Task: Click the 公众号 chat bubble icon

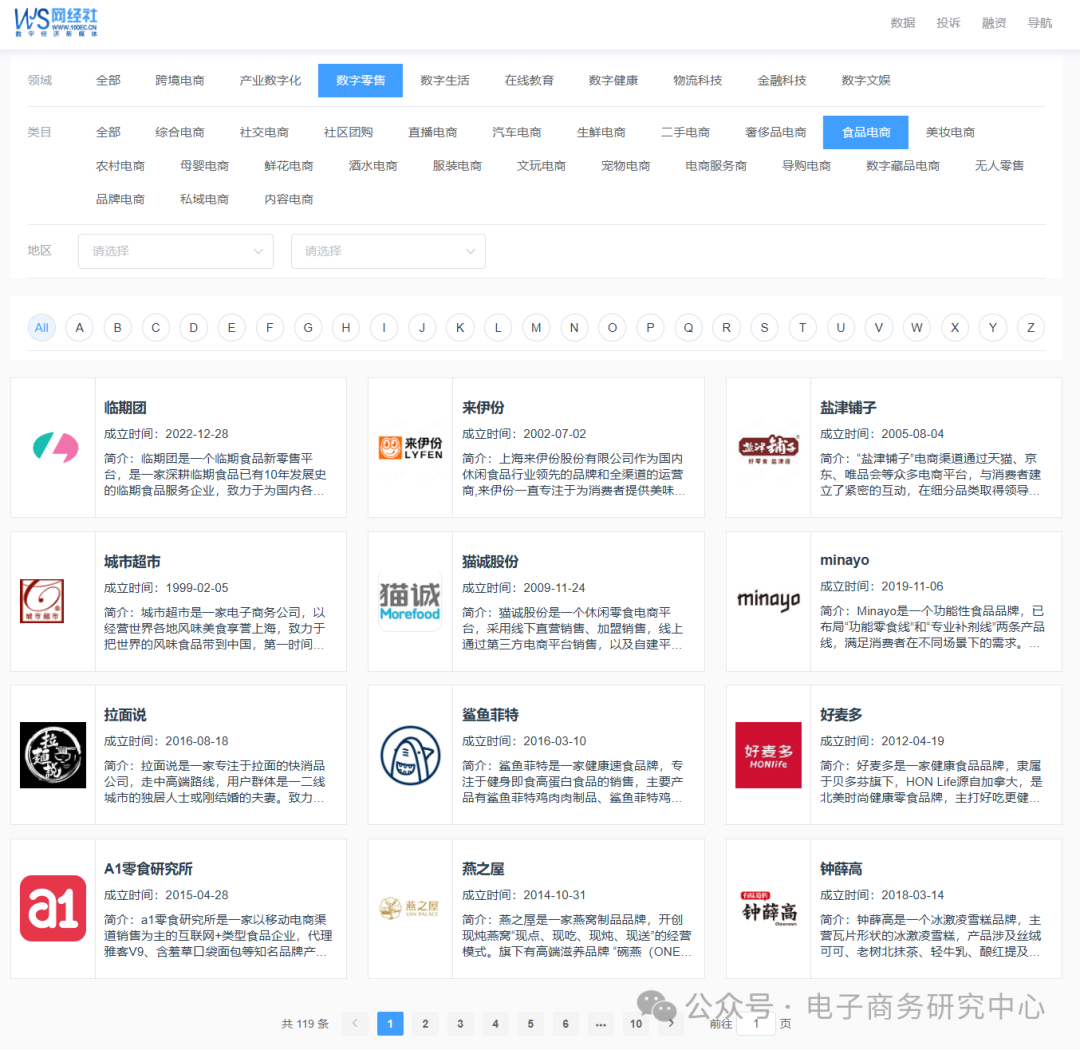Action: pyautogui.click(x=657, y=1004)
